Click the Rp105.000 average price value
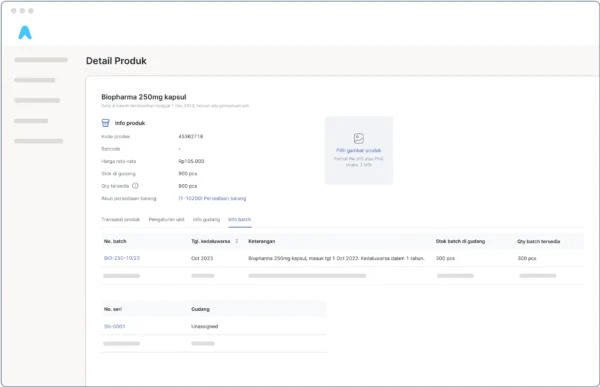Viewport: 600px width, 387px height. pos(191,161)
